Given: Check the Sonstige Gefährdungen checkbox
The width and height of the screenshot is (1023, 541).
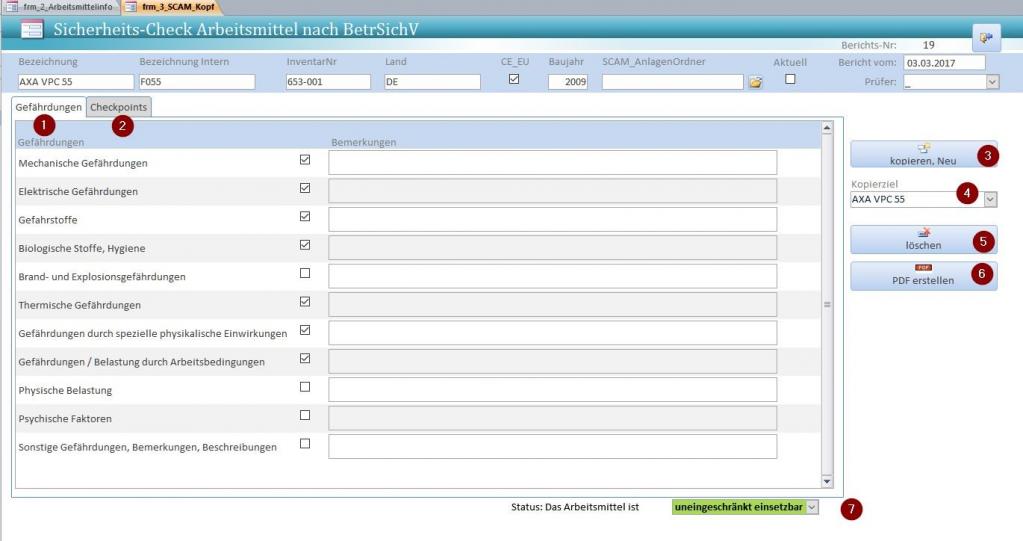Looking at the screenshot, I should pyautogui.click(x=305, y=444).
